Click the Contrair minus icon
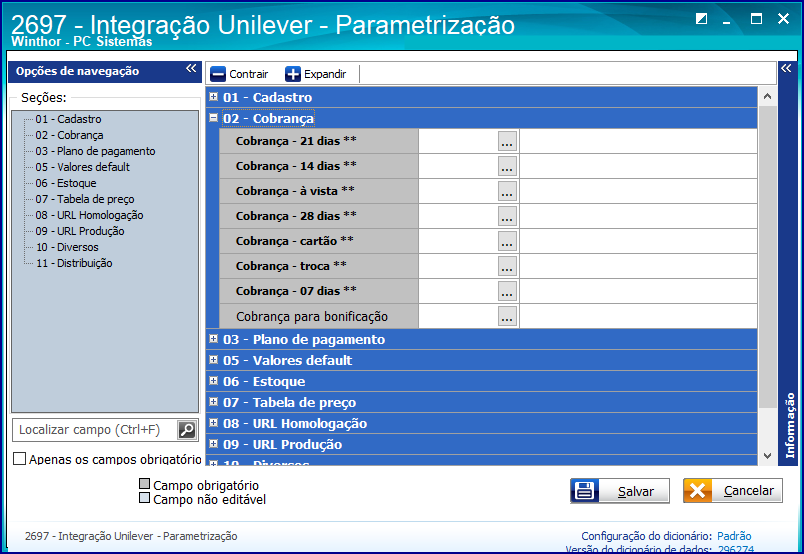The height and width of the screenshot is (554, 804). tap(218, 74)
